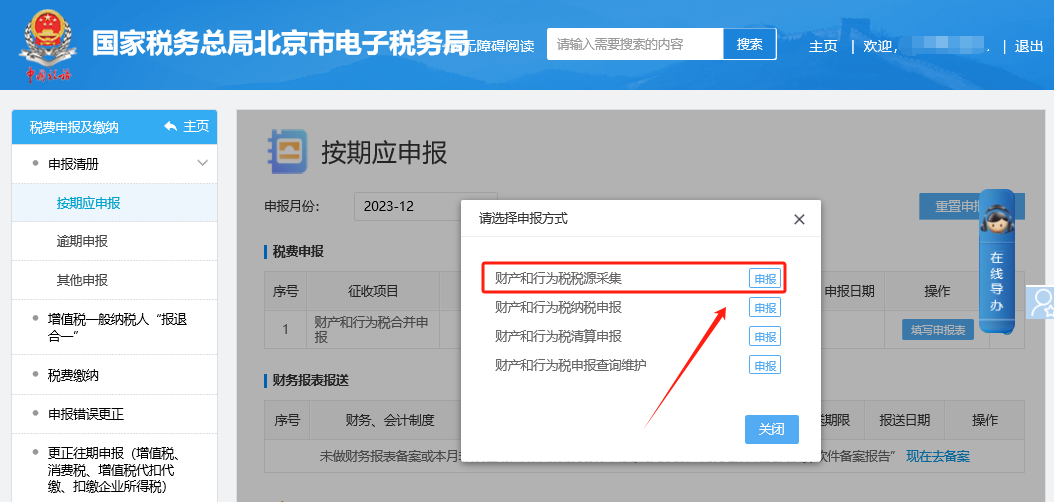The image size is (1054, 502).
Task: Click 申报 next to 财产和行为税清算申报
Action: point(765,336)
